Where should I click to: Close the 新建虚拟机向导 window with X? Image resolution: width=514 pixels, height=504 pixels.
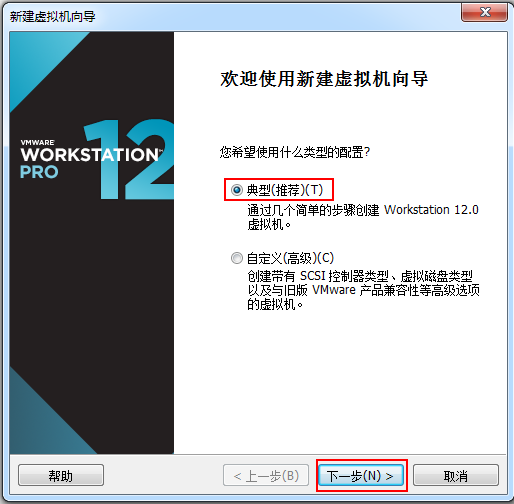coord(485,12)
